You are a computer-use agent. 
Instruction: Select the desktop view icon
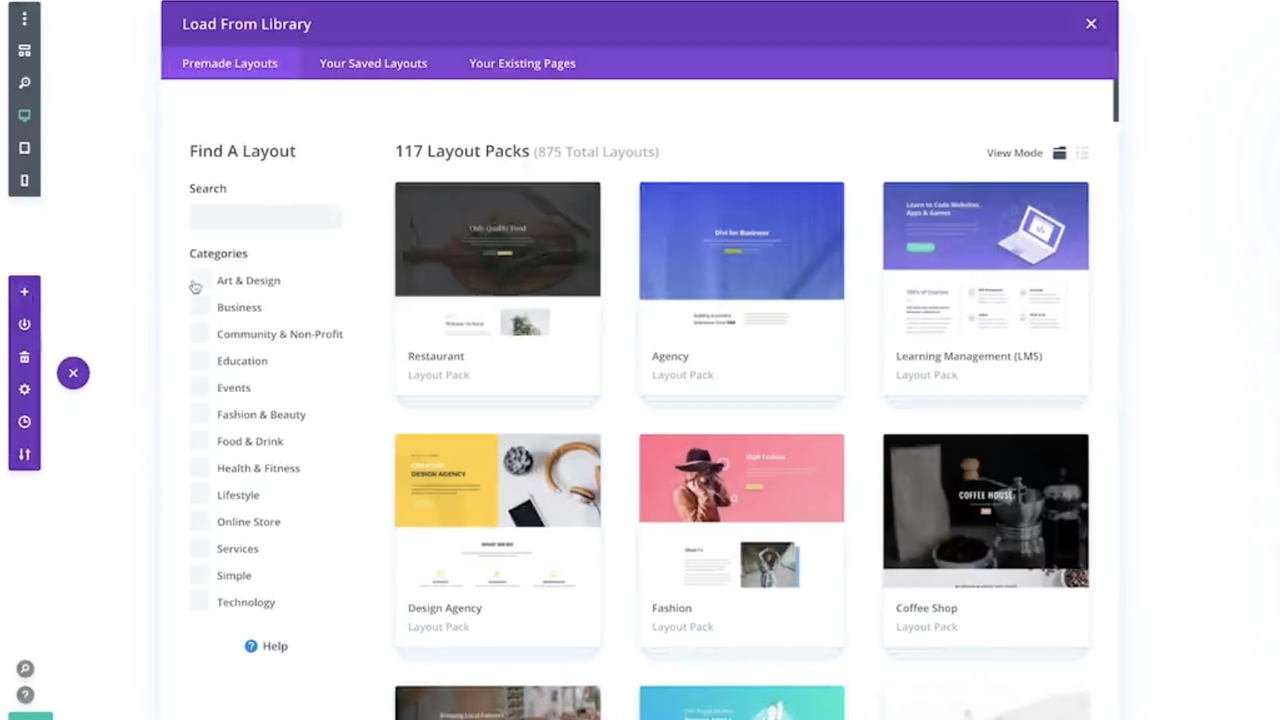24,116
